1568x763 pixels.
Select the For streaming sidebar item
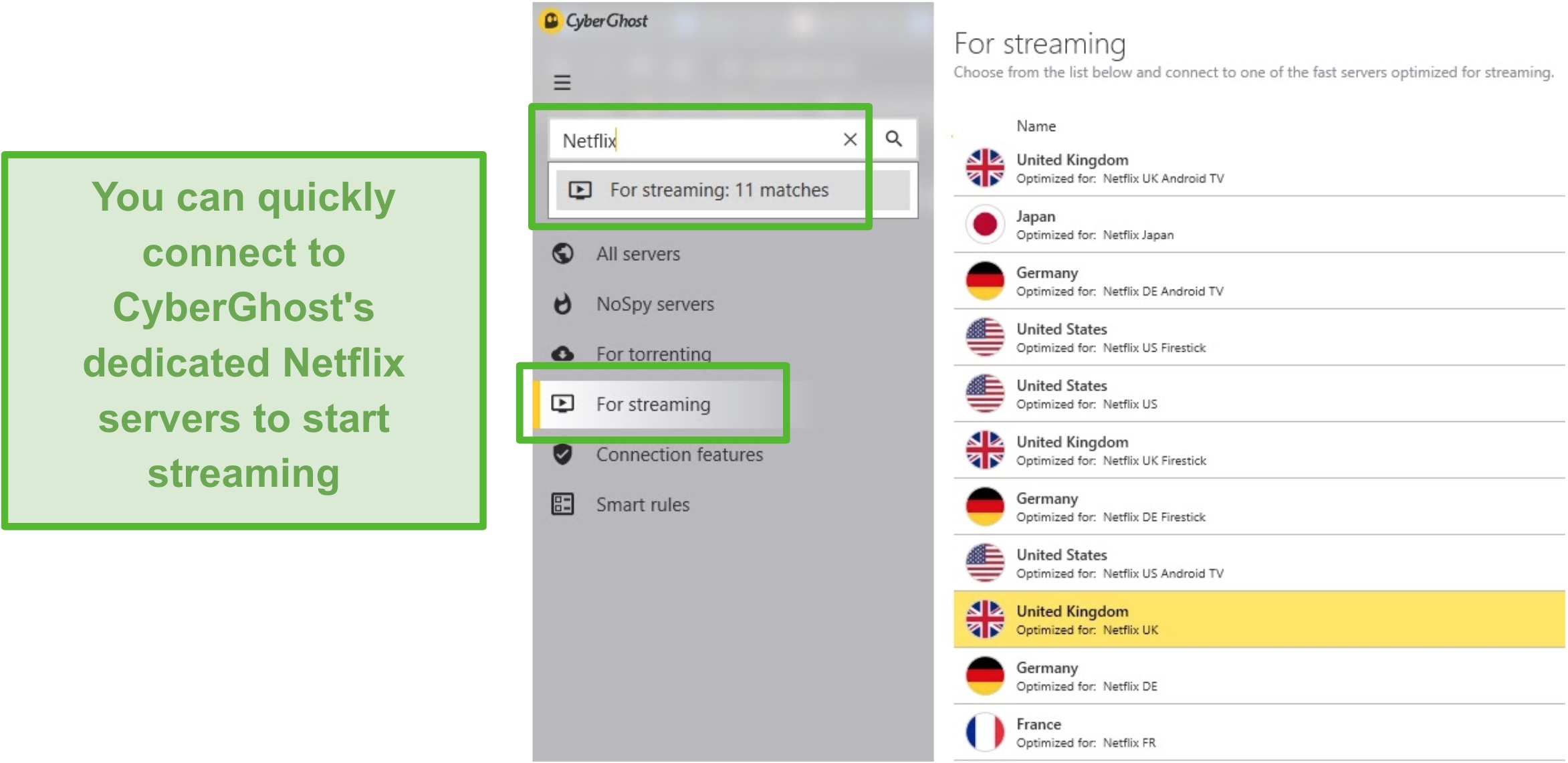tap(661, 405)
